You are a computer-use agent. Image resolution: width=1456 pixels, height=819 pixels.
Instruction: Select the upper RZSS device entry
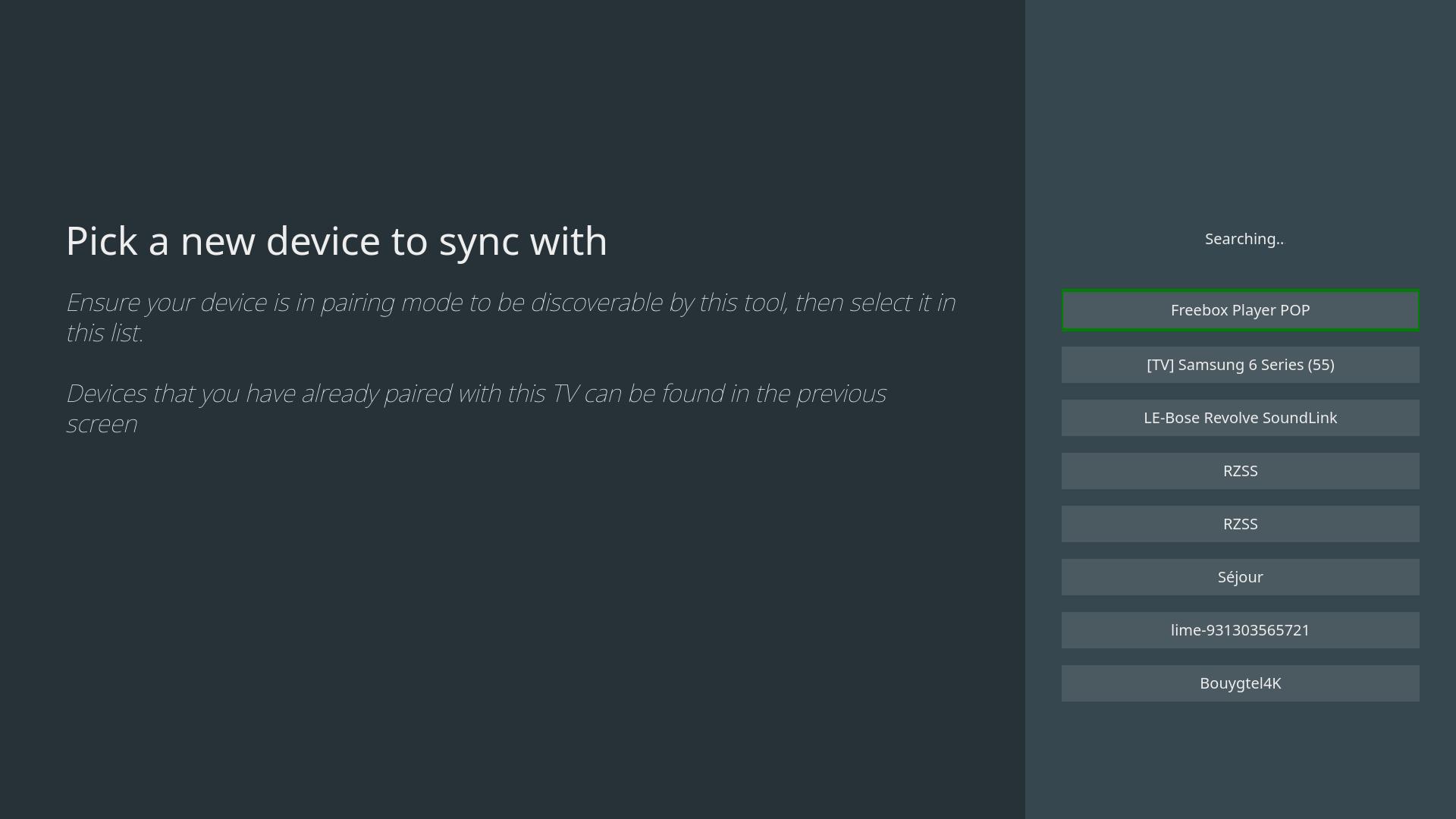(x=1240, y=471)
